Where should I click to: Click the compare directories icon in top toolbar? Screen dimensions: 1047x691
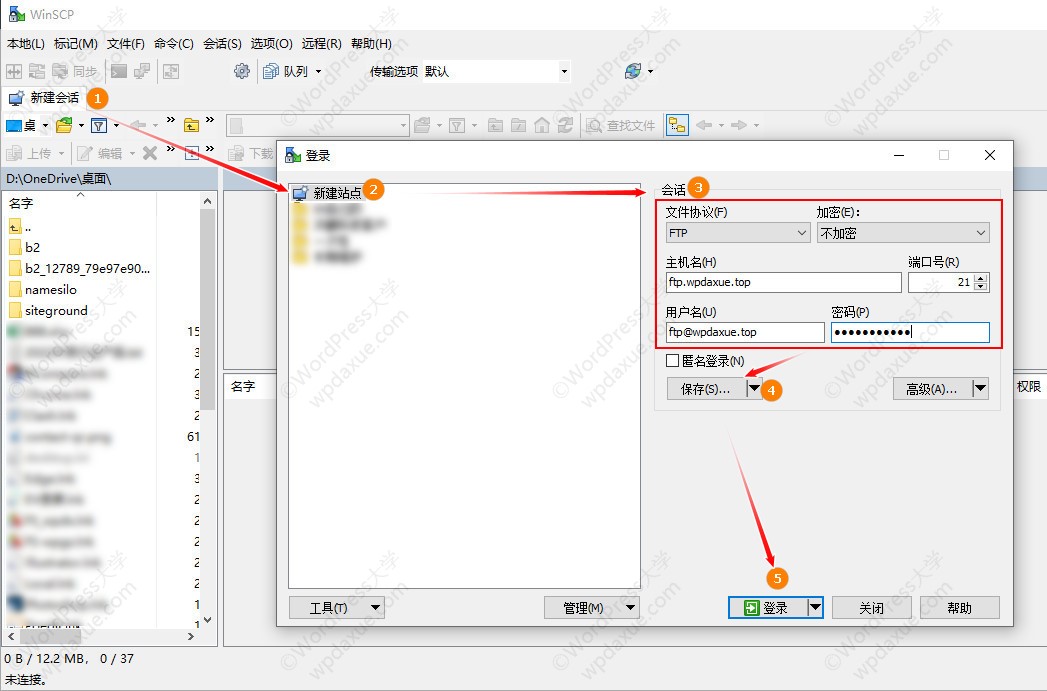[14, 71]
